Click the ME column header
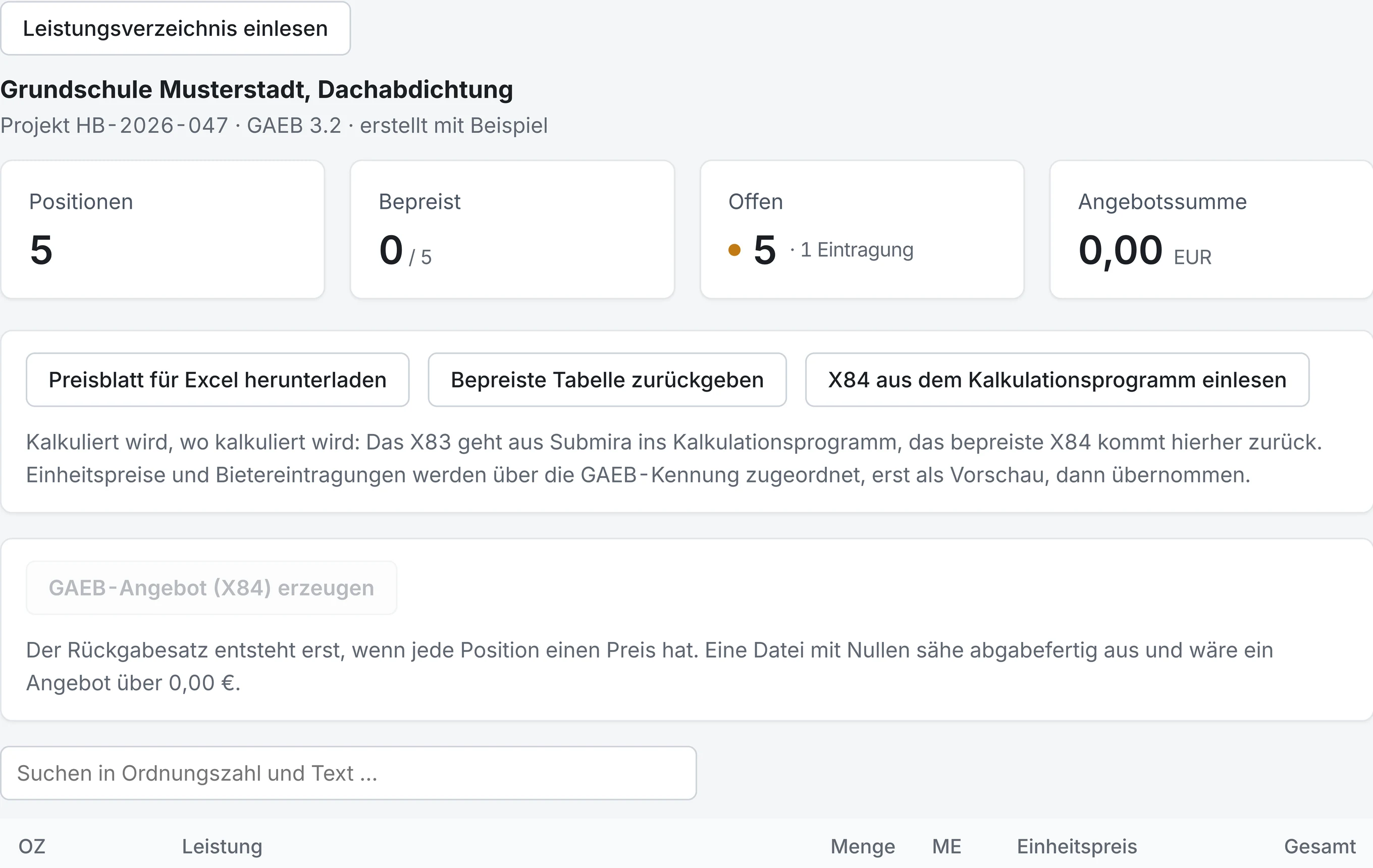The image size is (1373, 868). (x=946, y=846)
